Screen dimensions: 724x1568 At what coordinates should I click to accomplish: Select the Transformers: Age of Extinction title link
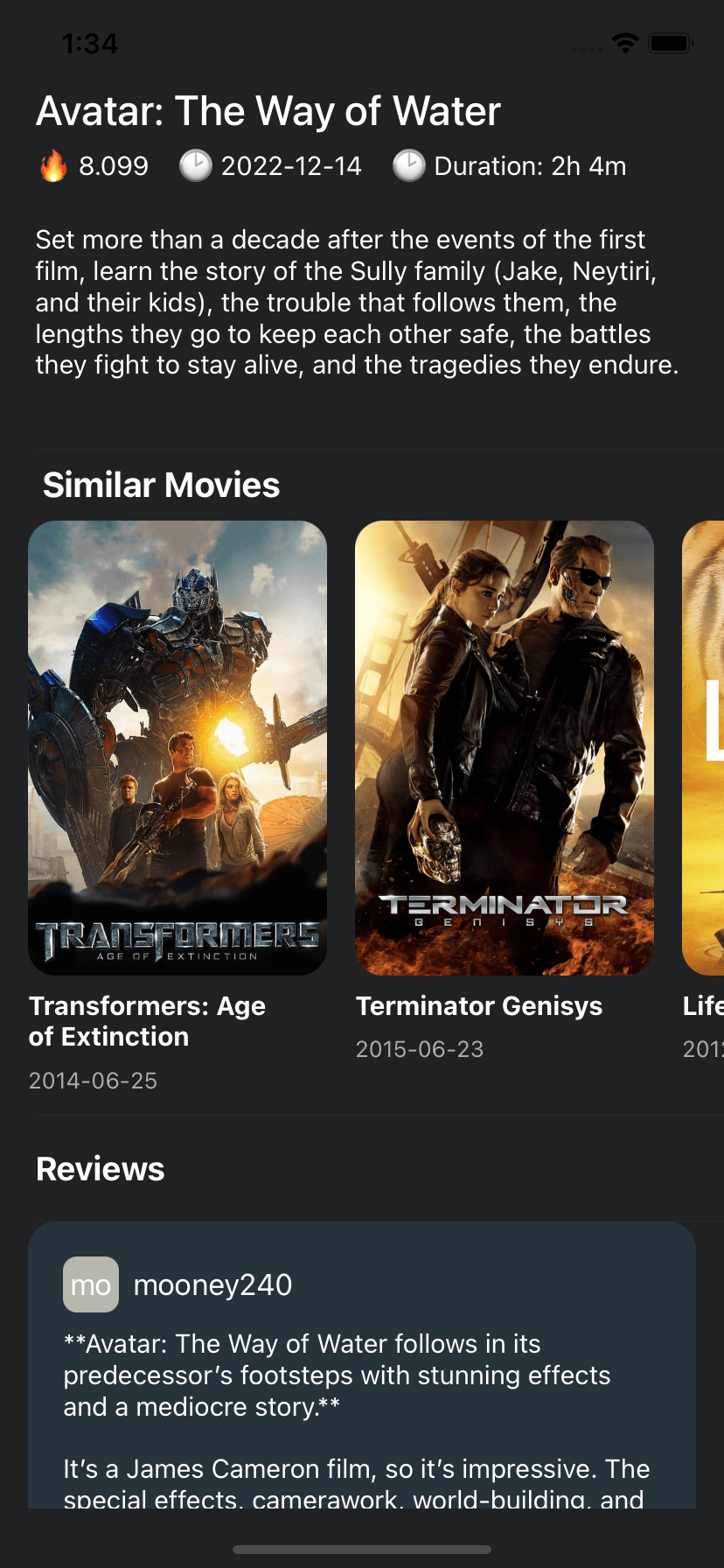pos(146,1020)
